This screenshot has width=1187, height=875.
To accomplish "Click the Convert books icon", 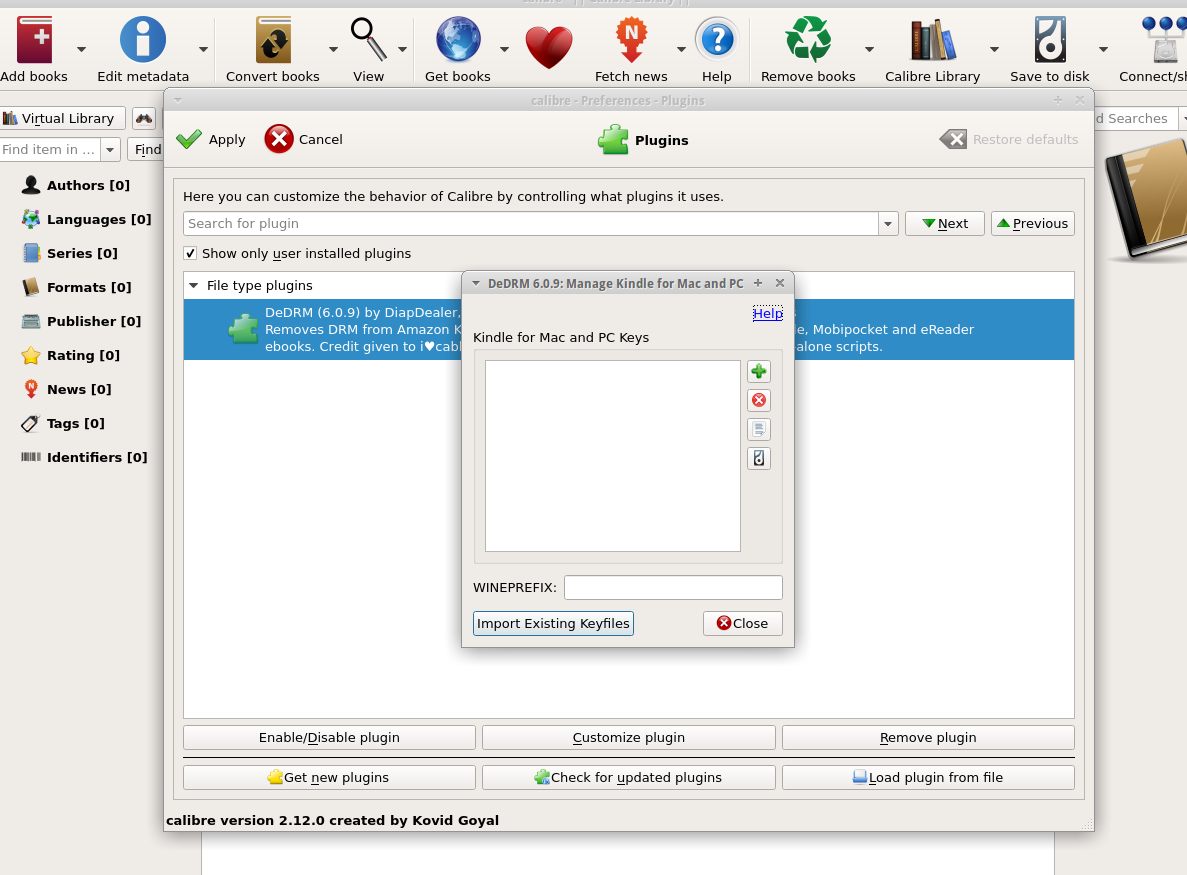I will (273, 40).
